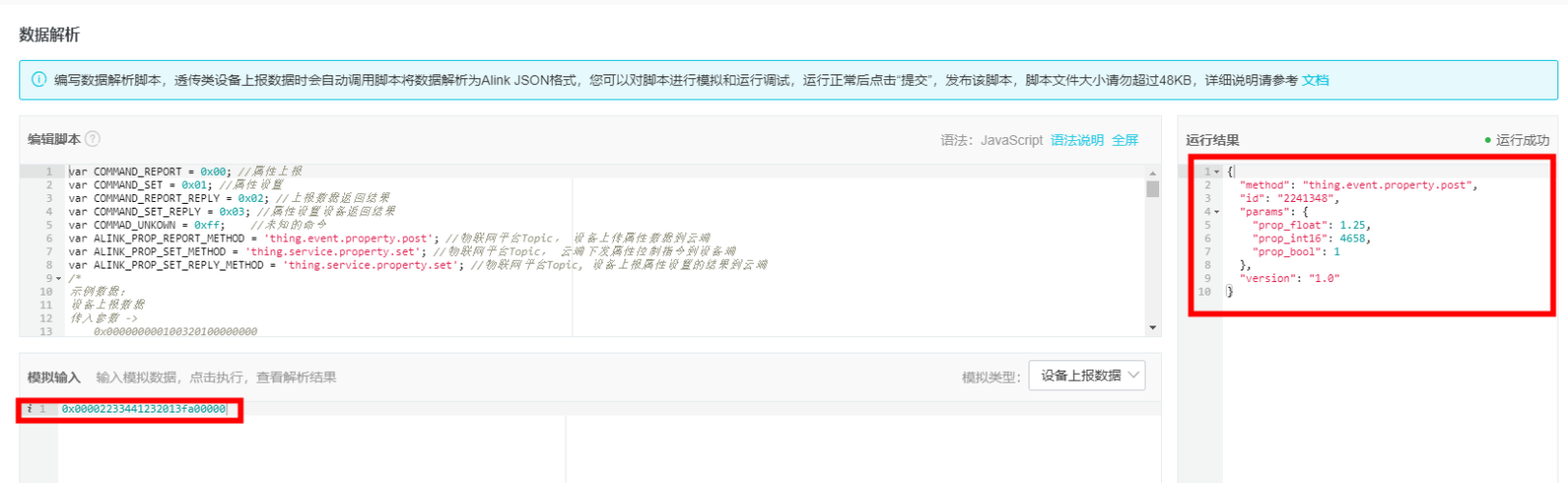
Task: Click the script editor scrollbar down arrow
Action: 1152,327
